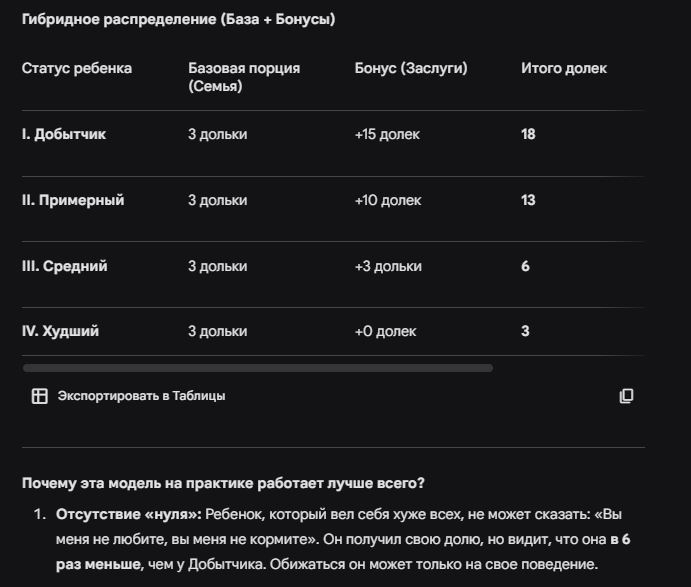691x587 pixels.
Task: Click the total value 18 cell
Action: (528, 134)
